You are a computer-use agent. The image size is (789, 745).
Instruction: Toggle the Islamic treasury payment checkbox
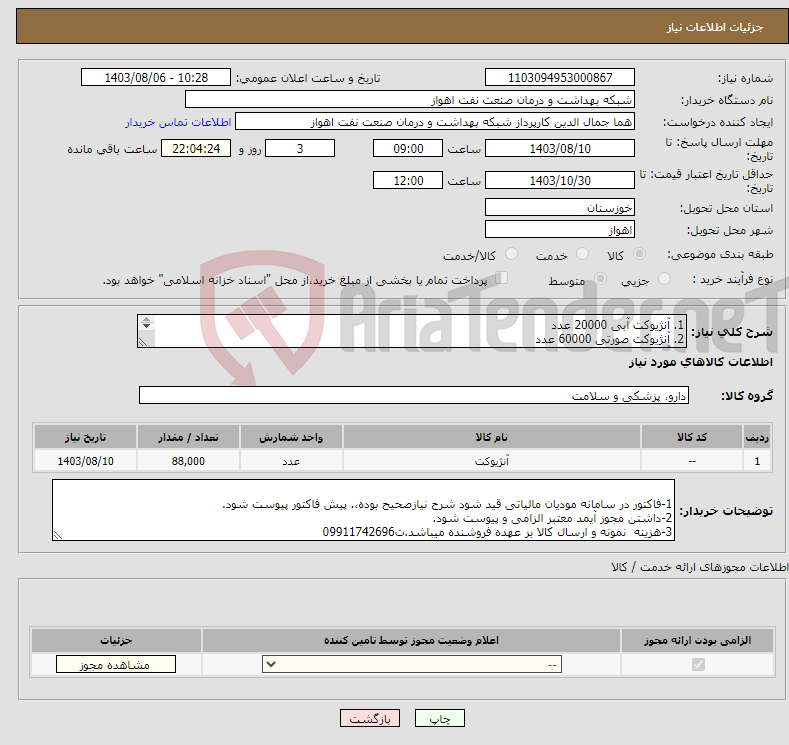(x=501, y=278)
